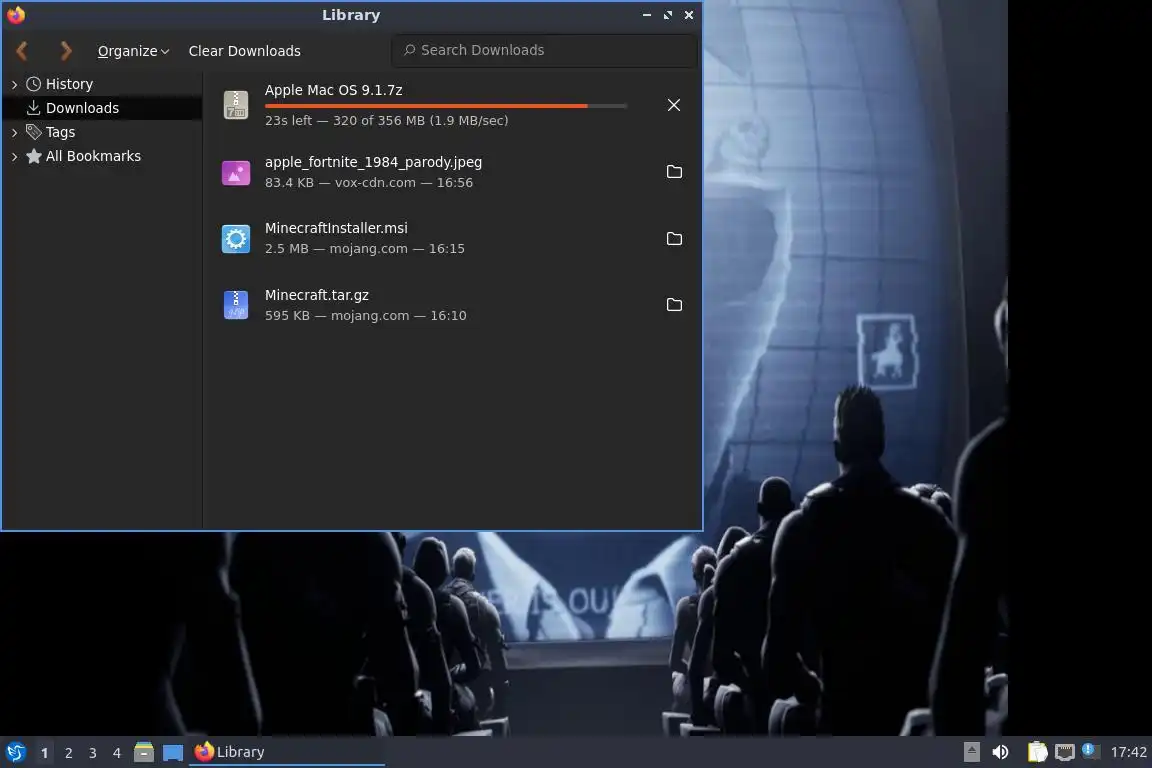Maximize the Library window
The height and width of the screenshot is (768, 1152).
(x=668, y=15)
